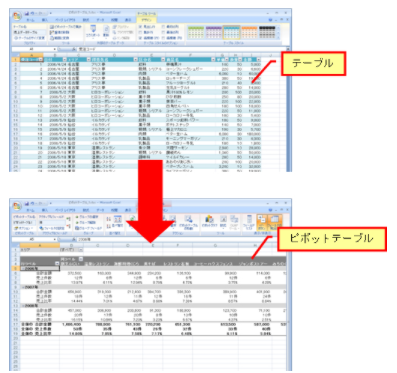397x373 pixels.
Task: Click ピボットテーブルで集計 in the top window's ribbon
Action: (66, 27)
